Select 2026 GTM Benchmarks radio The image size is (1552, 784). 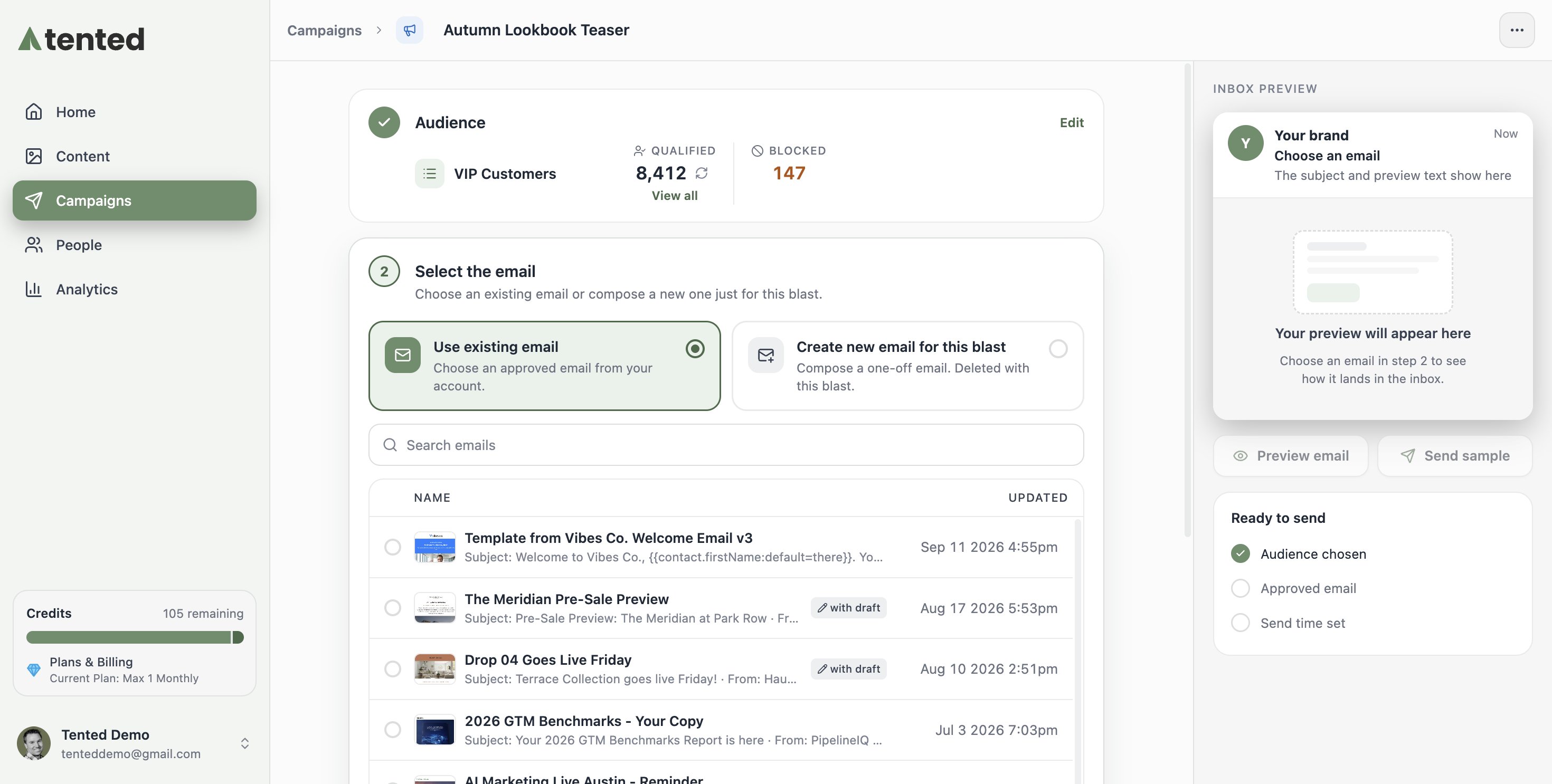[392, 730]
